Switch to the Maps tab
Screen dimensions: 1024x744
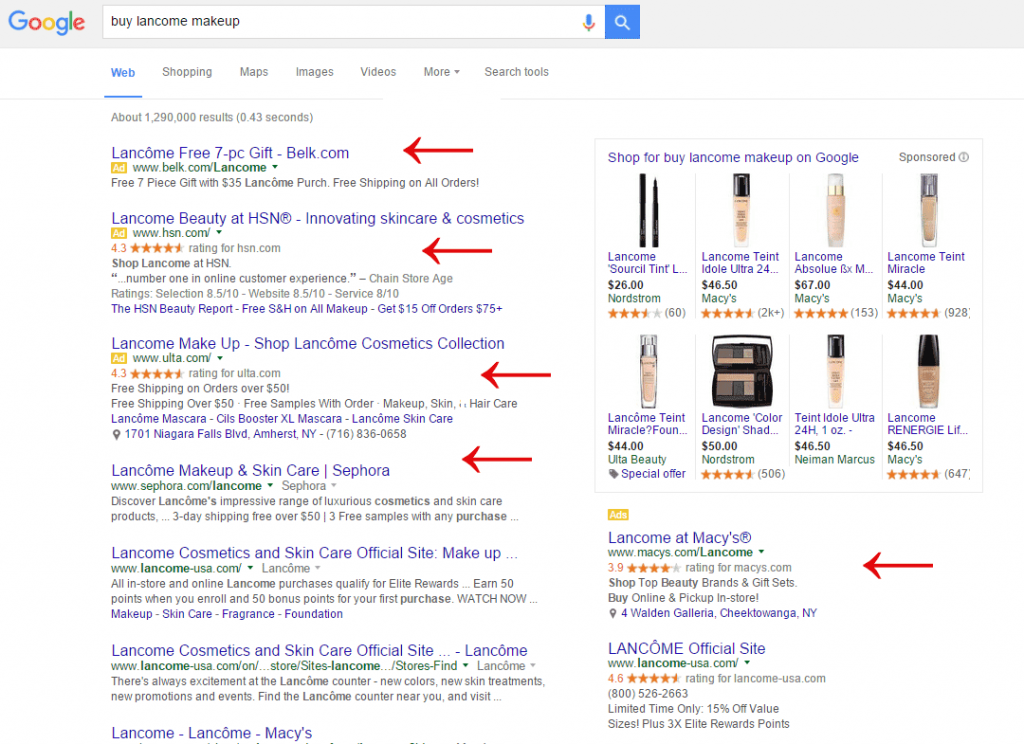[x=253, y=72]
